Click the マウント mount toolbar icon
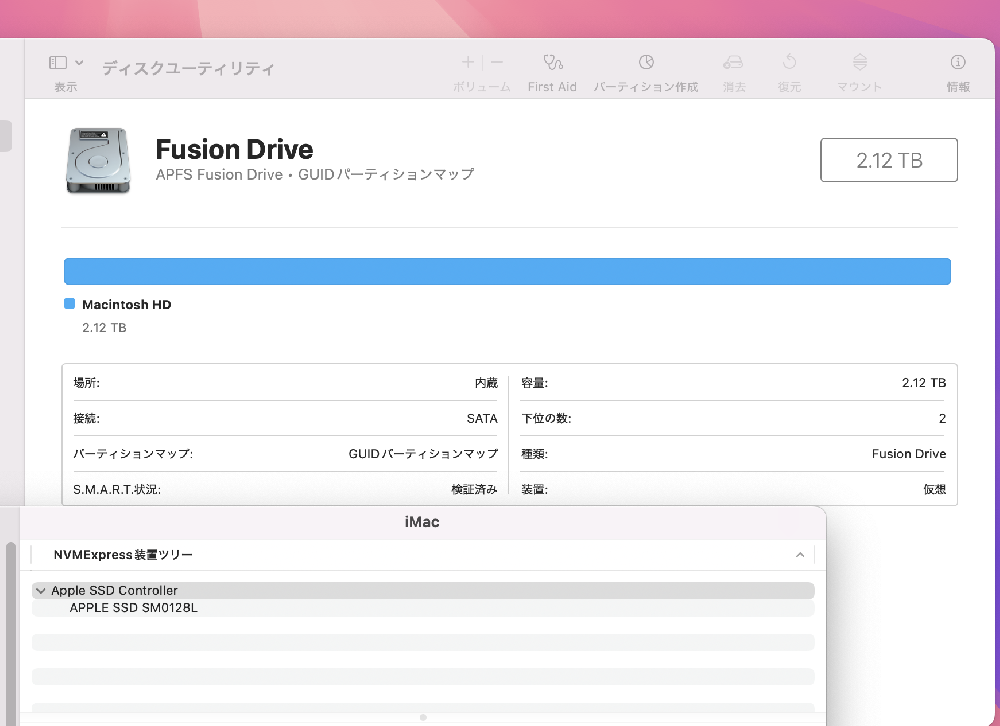The width and height of the screenshot is (1000, 726). (860, 62)
